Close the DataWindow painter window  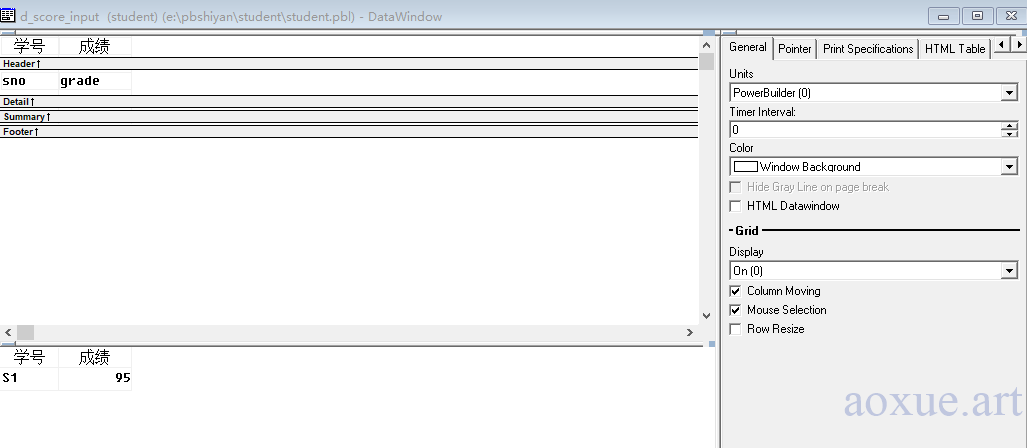coord(1011,16)
